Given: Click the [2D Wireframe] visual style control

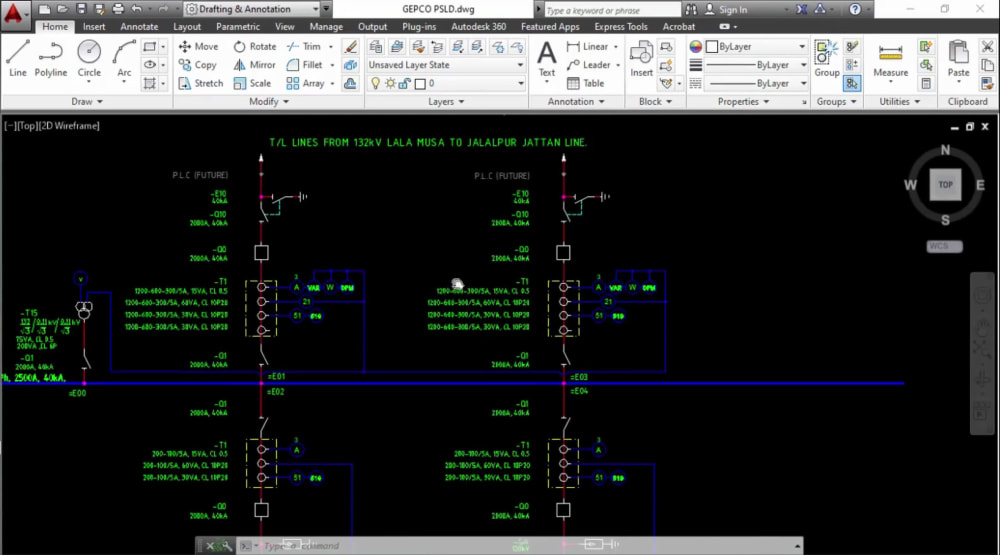Looking at the screenshot, I should [x=70, y=126].
